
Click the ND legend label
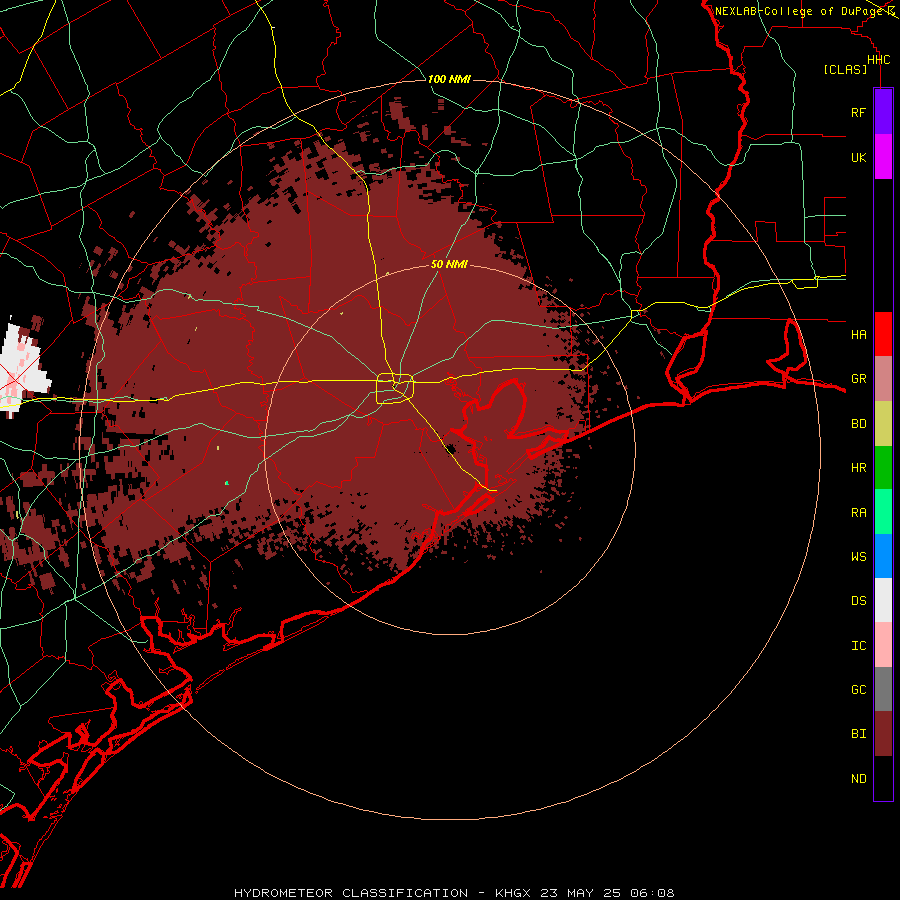pyautogui.click(x=858, y=778)
